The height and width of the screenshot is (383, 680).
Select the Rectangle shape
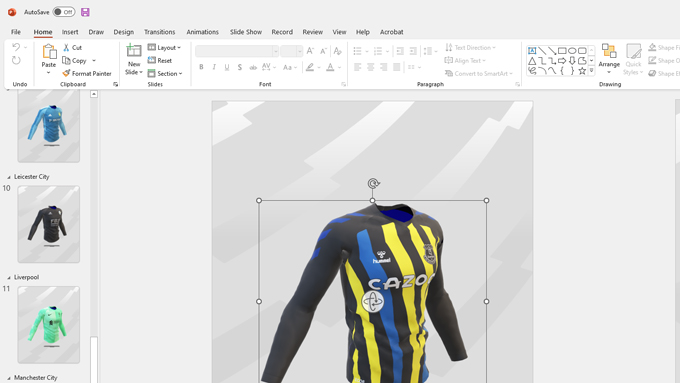click(x=562, y=51)
